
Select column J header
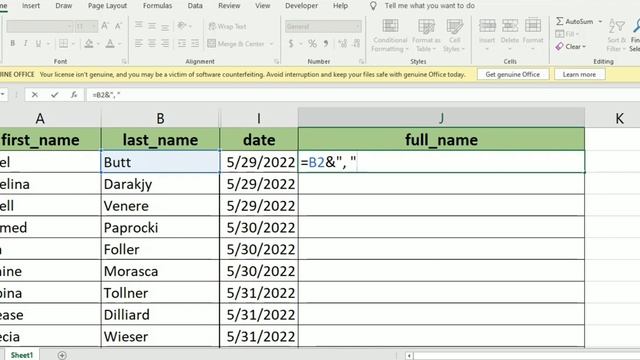coord(441,118)
